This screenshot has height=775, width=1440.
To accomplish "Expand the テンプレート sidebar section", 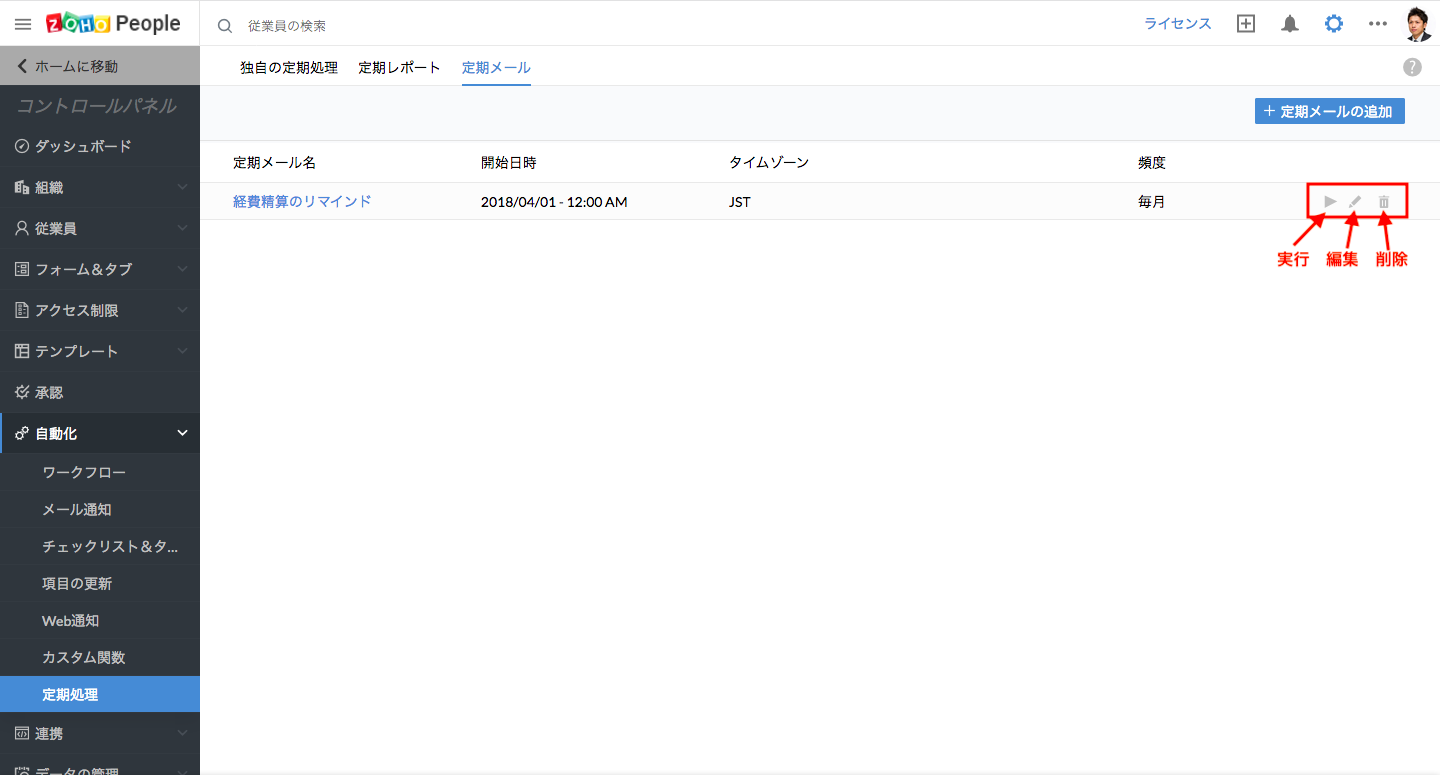I will 100,351.
